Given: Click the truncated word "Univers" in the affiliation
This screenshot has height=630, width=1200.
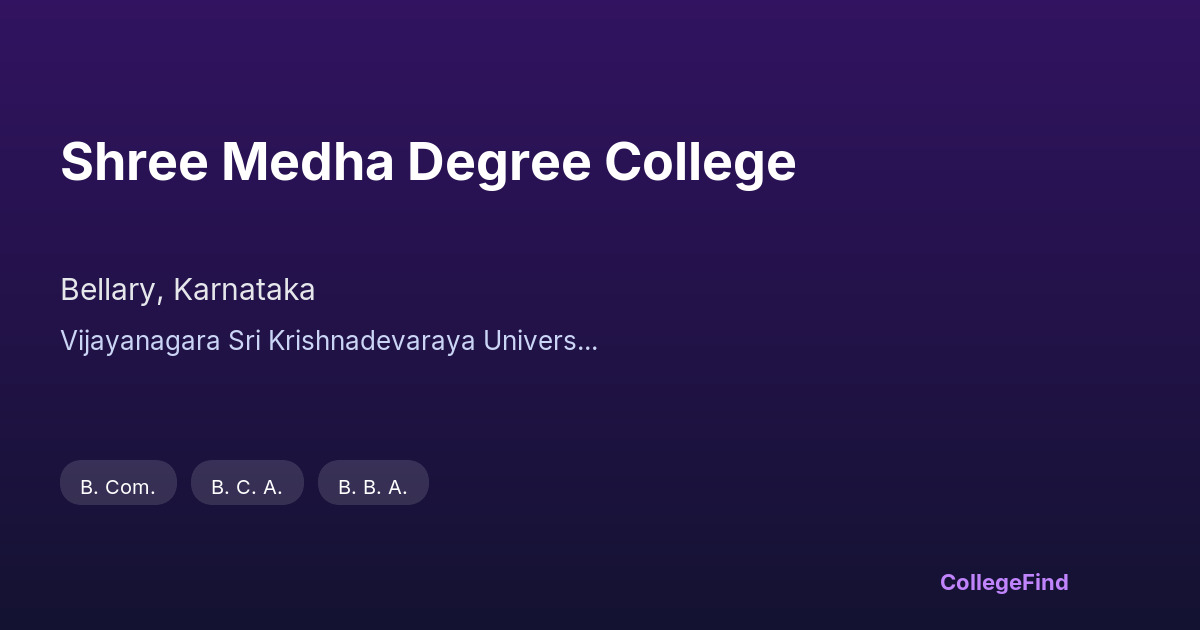Looking at the screenshot, I should coord(530,341).
